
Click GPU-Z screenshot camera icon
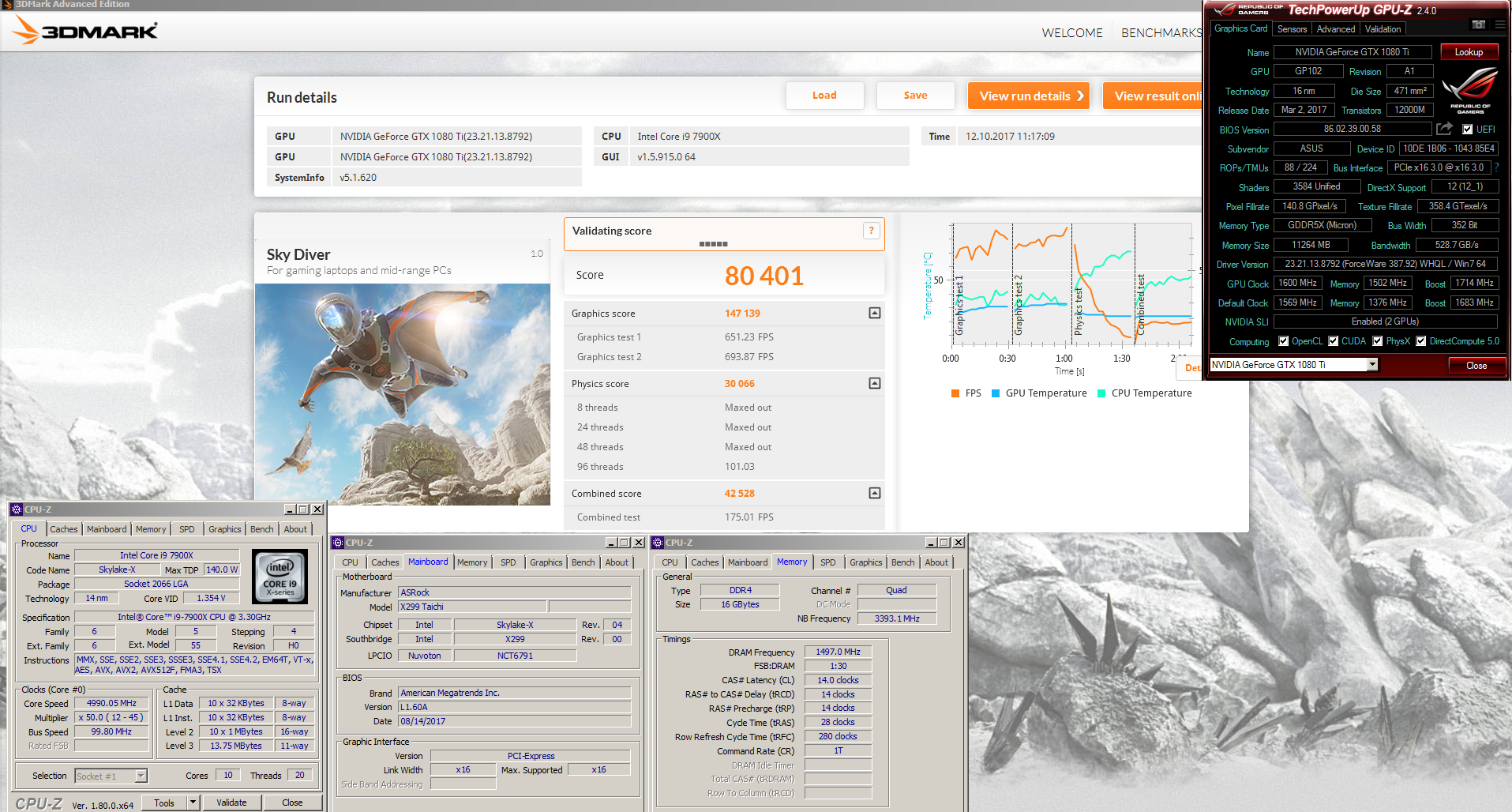[x=1479, y=24]
